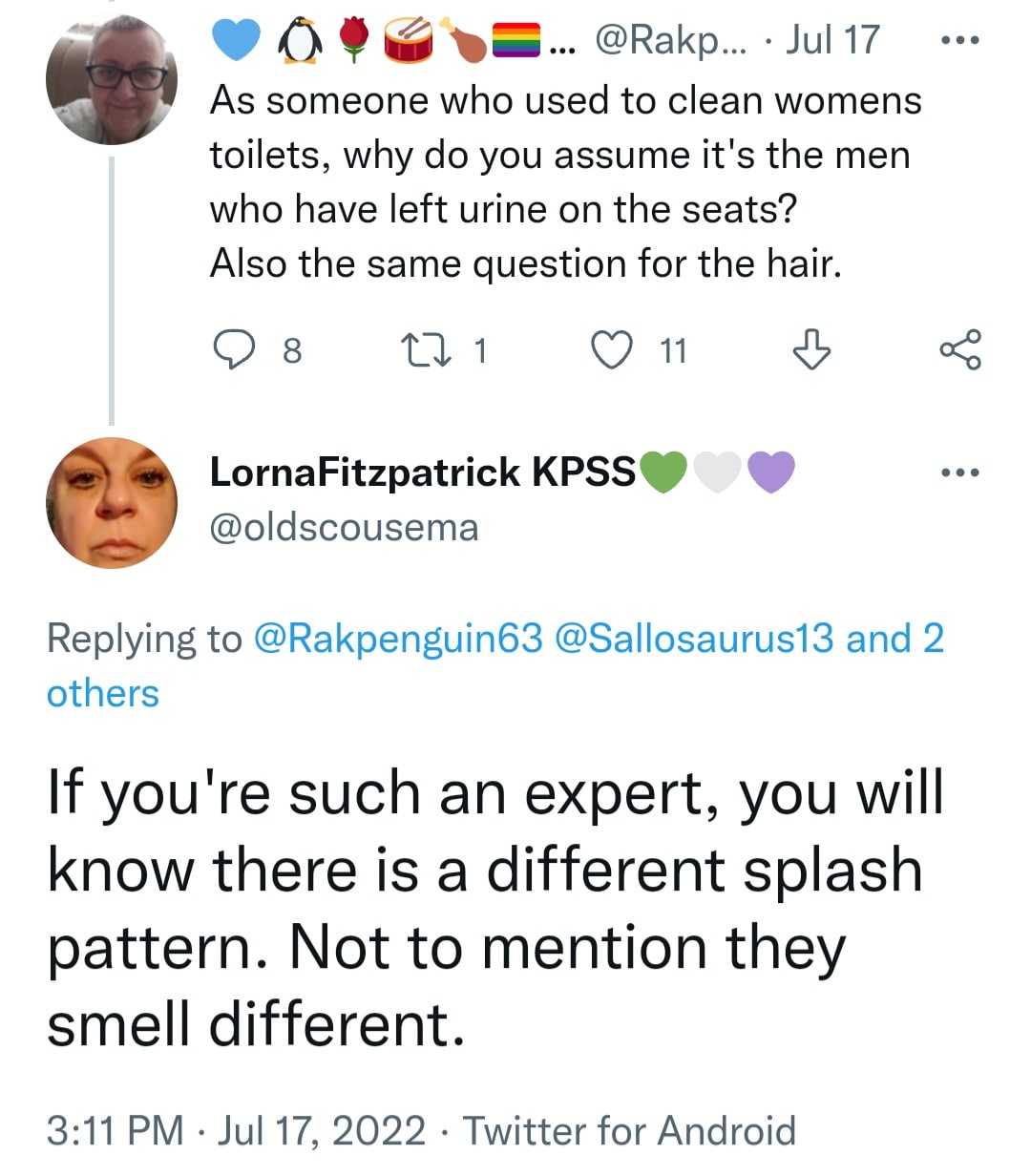
Task: Click the LornaFitzpatrick KPSS display name
Action: (x=422, y=472)
